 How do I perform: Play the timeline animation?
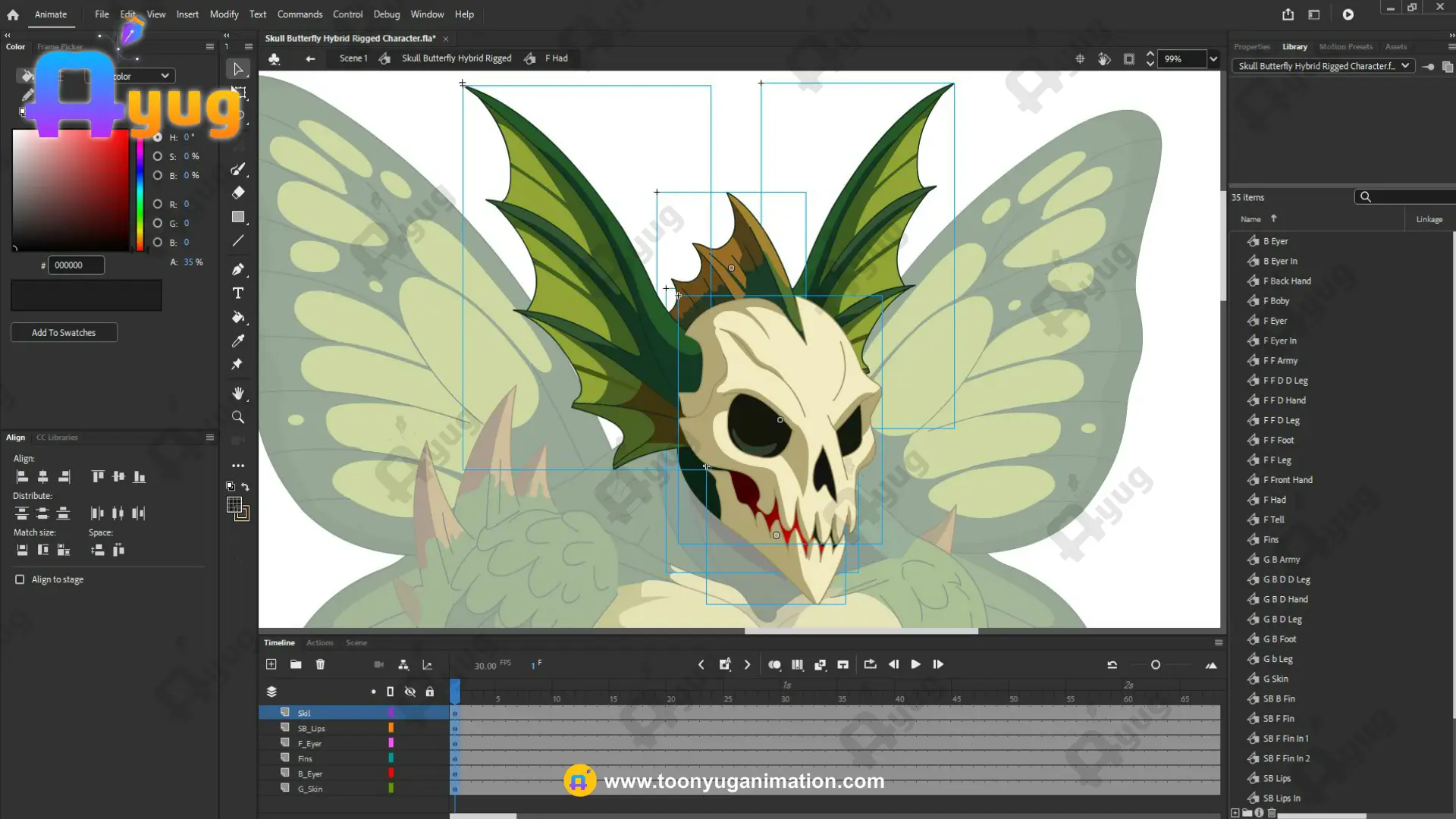click(915, 664)
